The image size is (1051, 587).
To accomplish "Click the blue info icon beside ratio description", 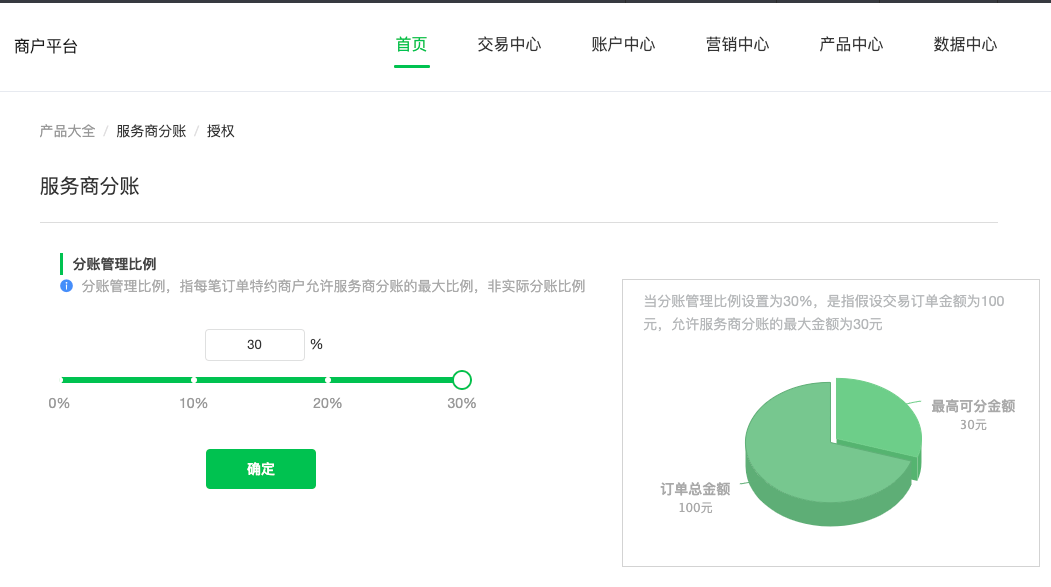I will click(66, 286).
